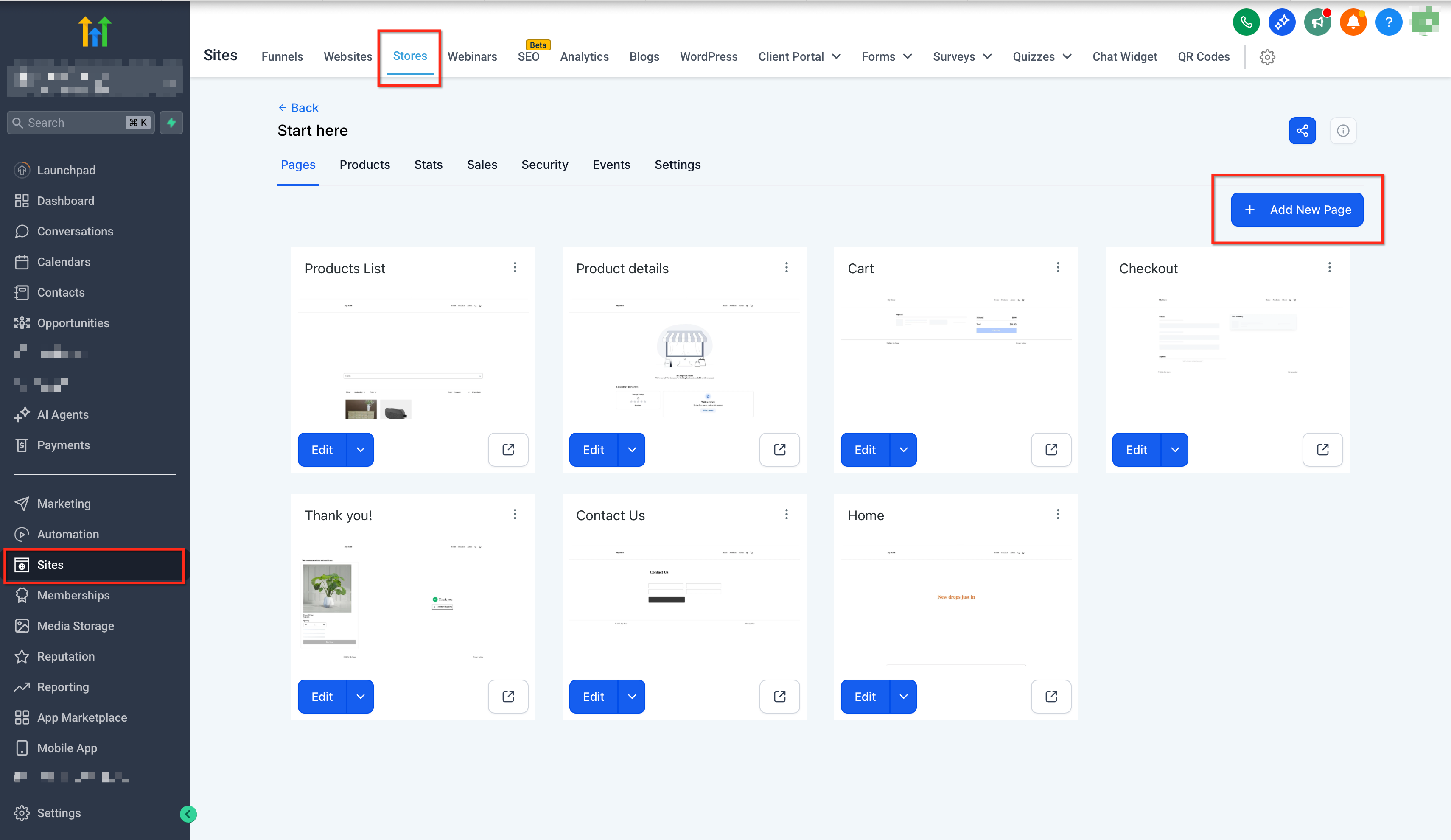Click the blue share icon button

(1302, 131)
